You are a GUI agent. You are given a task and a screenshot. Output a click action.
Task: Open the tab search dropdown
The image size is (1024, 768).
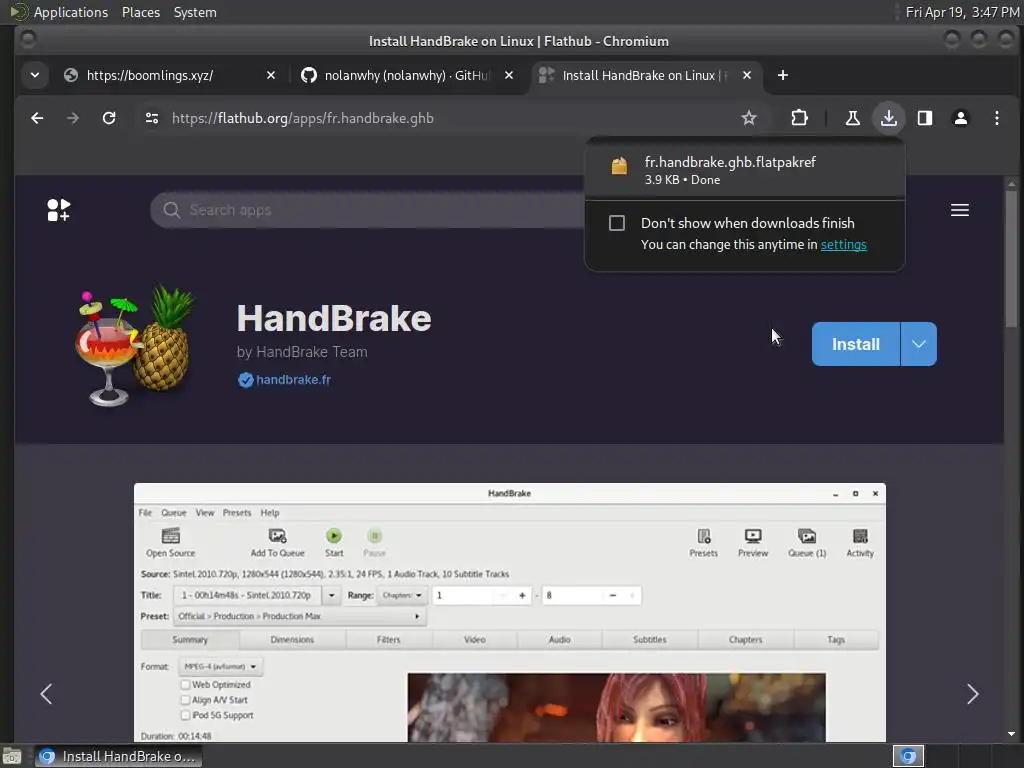point(35,75)
